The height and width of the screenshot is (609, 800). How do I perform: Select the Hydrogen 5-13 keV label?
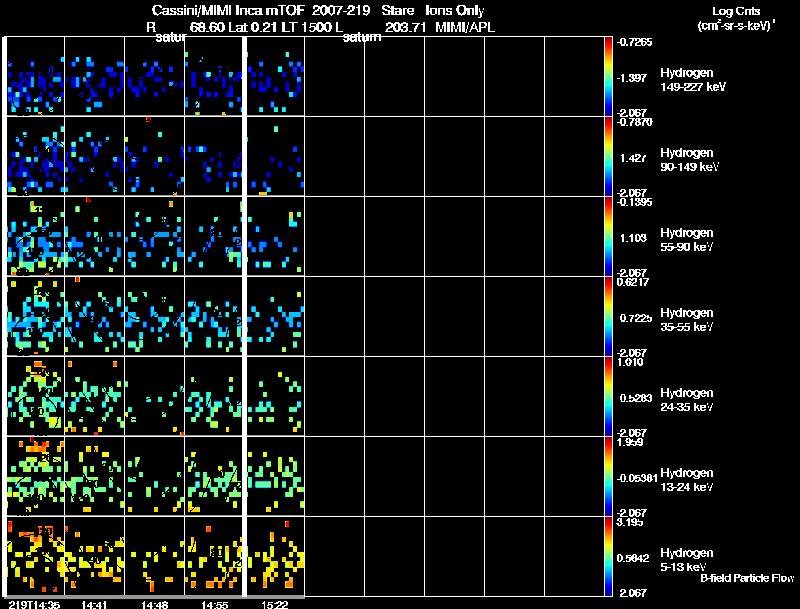point(686,560)
